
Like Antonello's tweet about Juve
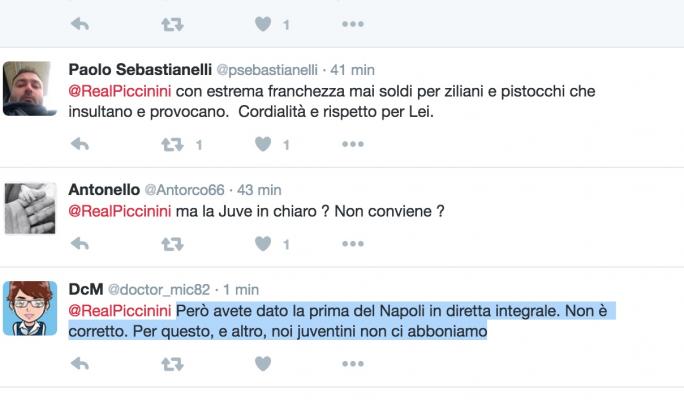264,243
